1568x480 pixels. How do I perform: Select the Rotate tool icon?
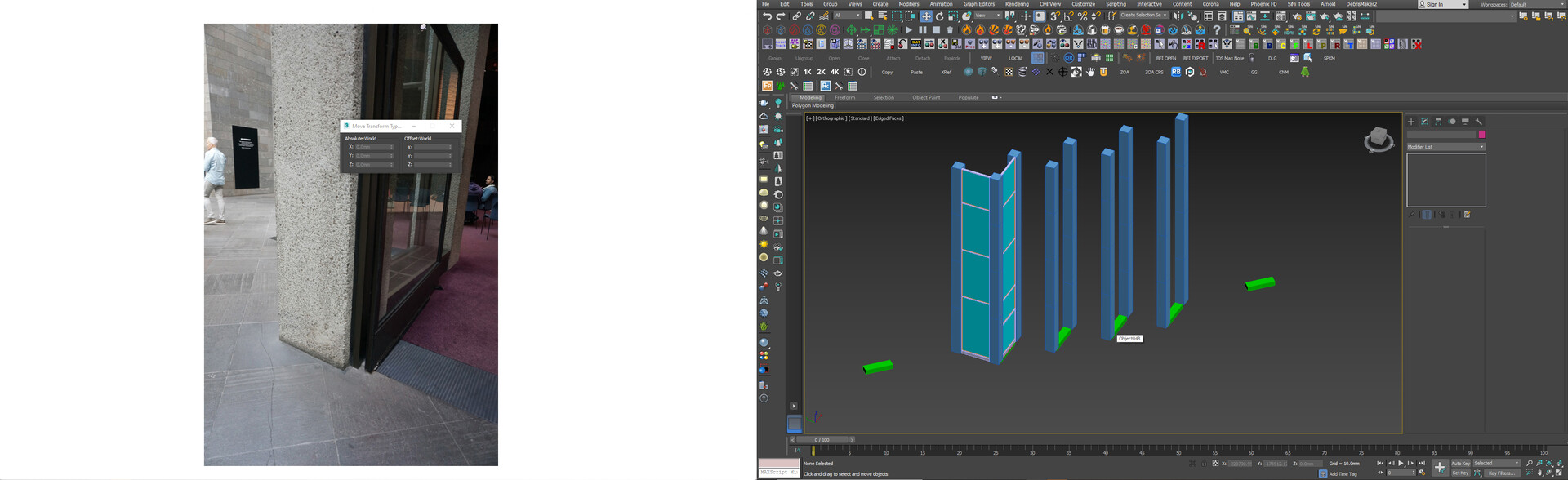[x=939, y=16]
